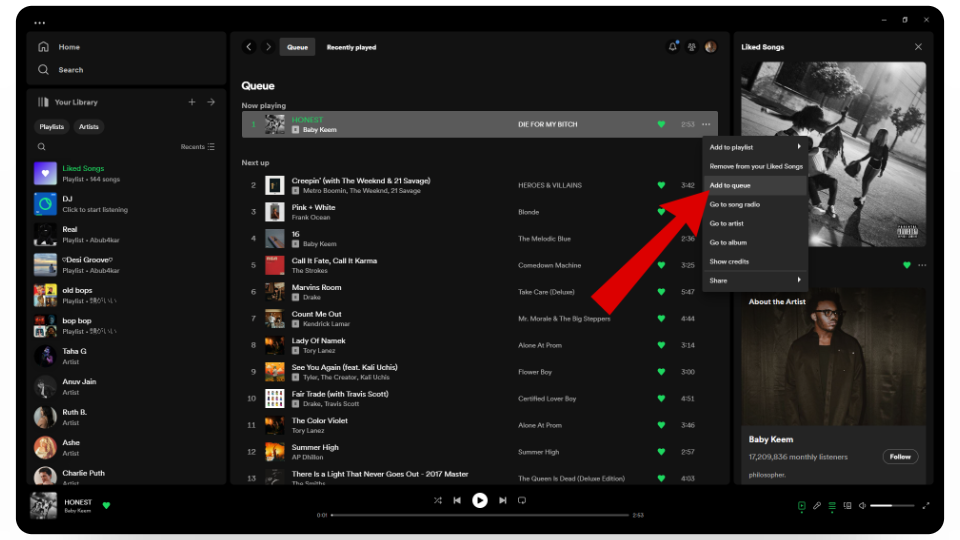The height and width of the screenshot is (540, 960).
Task: Select Add to queue menu item
Action: coord(755,186)
